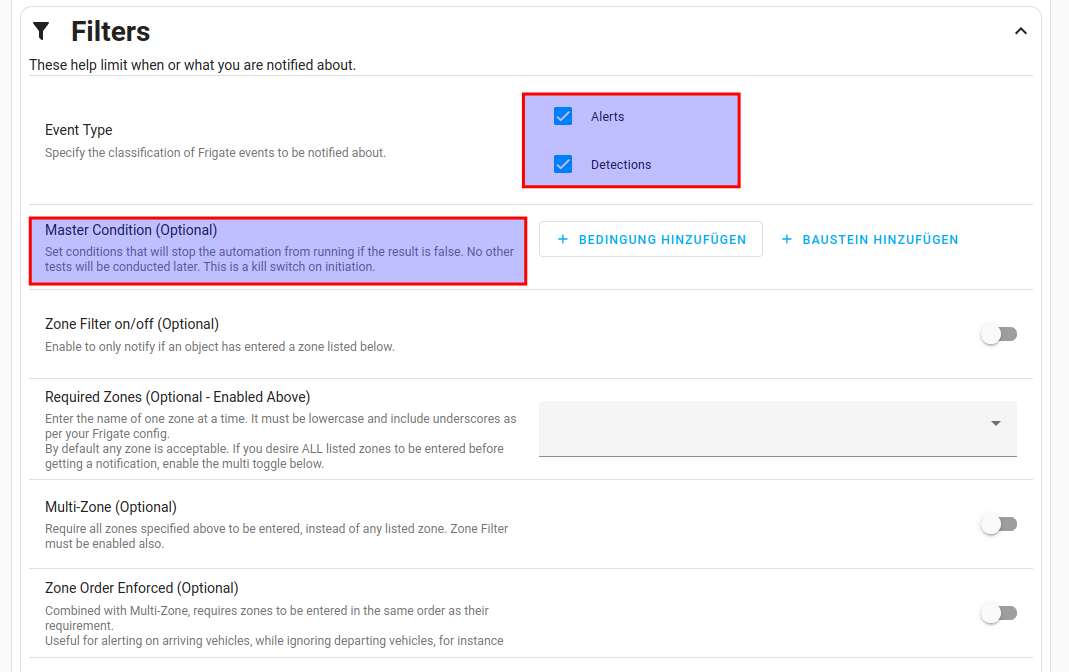This screenshot has width=1069, height=672.
Task: Select the Master Condition (Optional) title
Action: 131,230
